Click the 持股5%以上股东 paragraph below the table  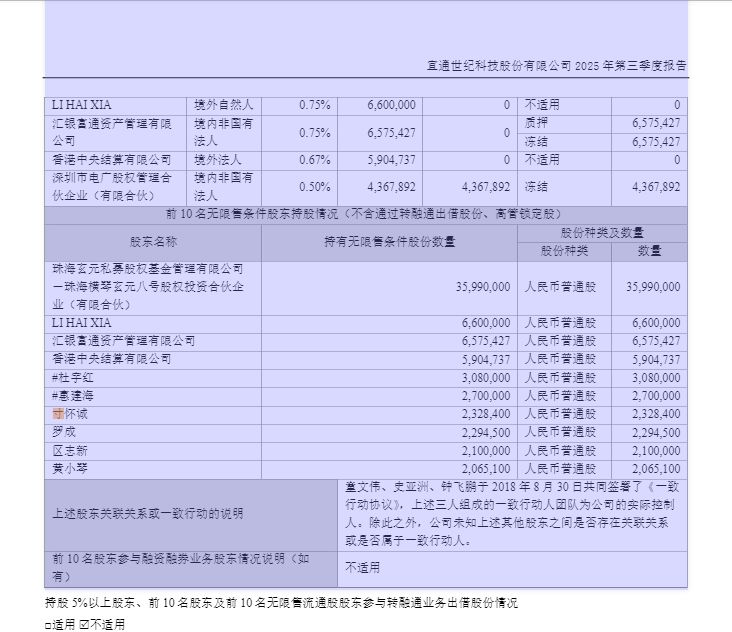pos(282,603)
